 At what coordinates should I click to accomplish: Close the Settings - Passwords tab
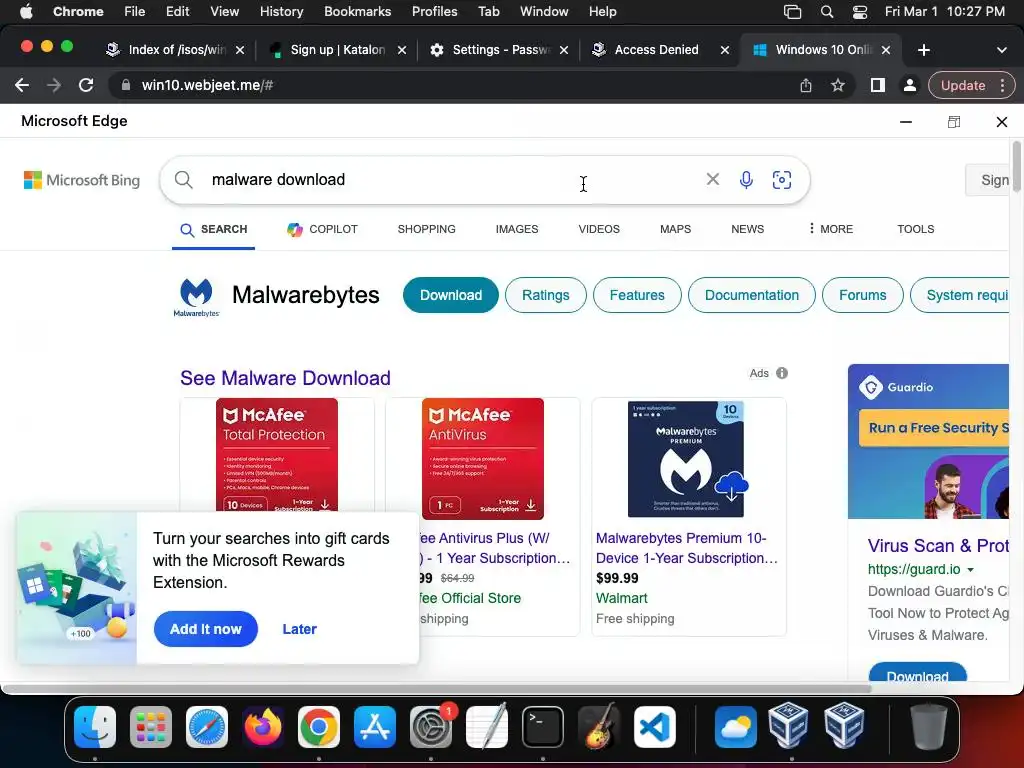pos(564,50)
